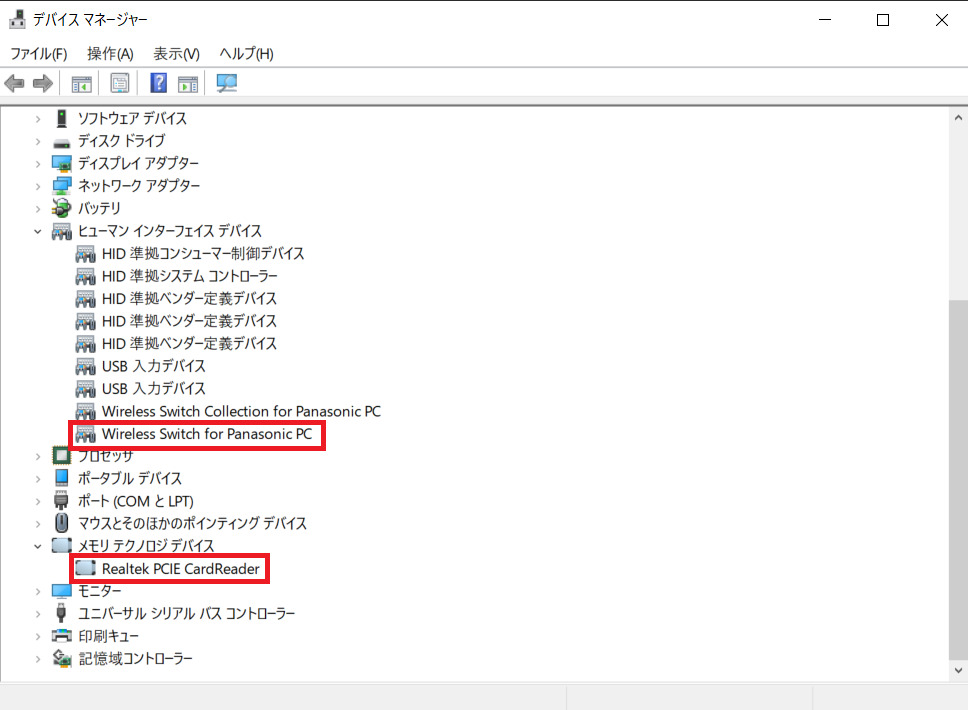Click the USB controller category icon
Image resolution: width=968 pixels, height=710 pixels.
pos(62,613)
